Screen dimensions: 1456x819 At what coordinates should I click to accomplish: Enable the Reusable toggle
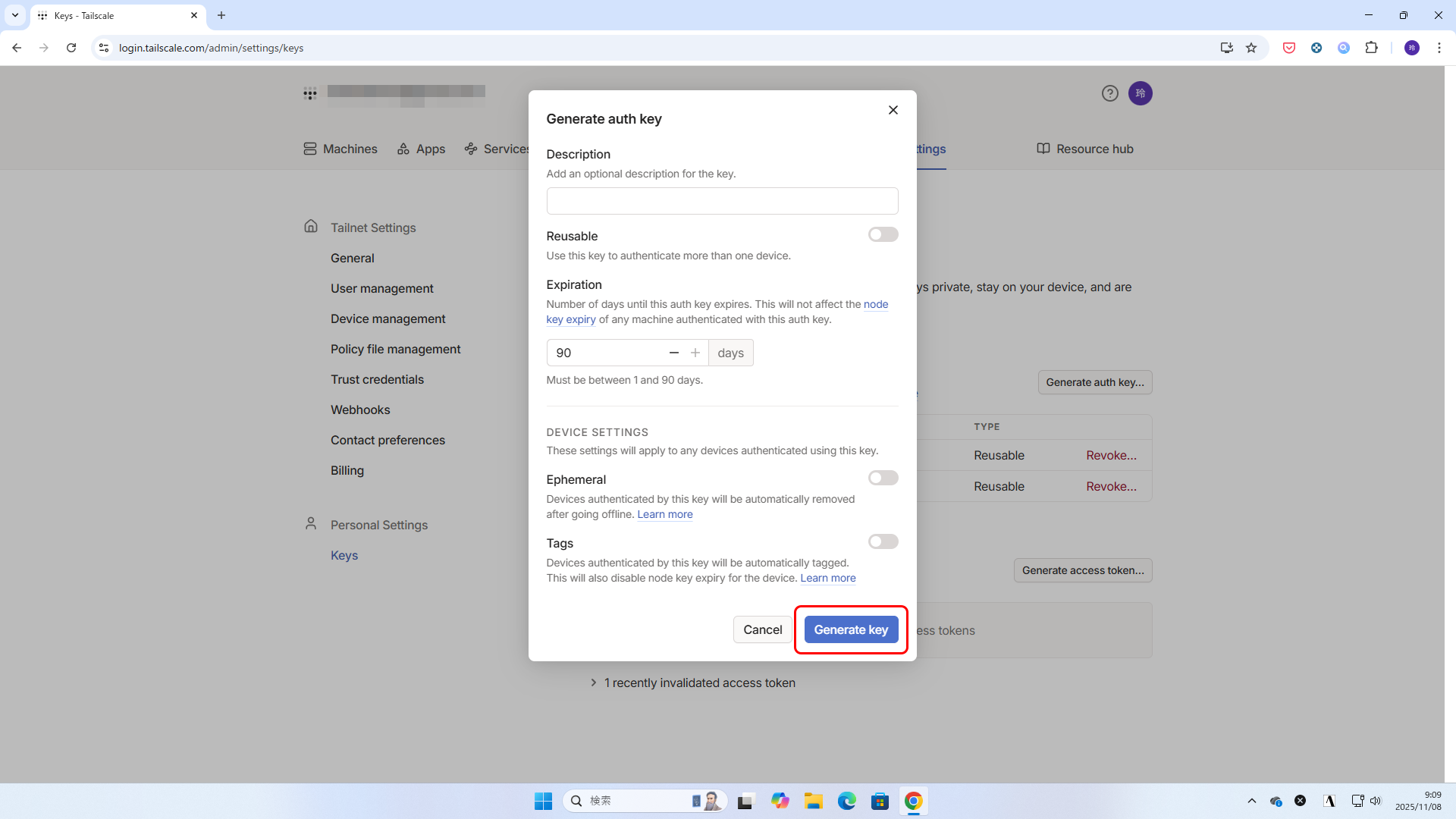point(883,235)
